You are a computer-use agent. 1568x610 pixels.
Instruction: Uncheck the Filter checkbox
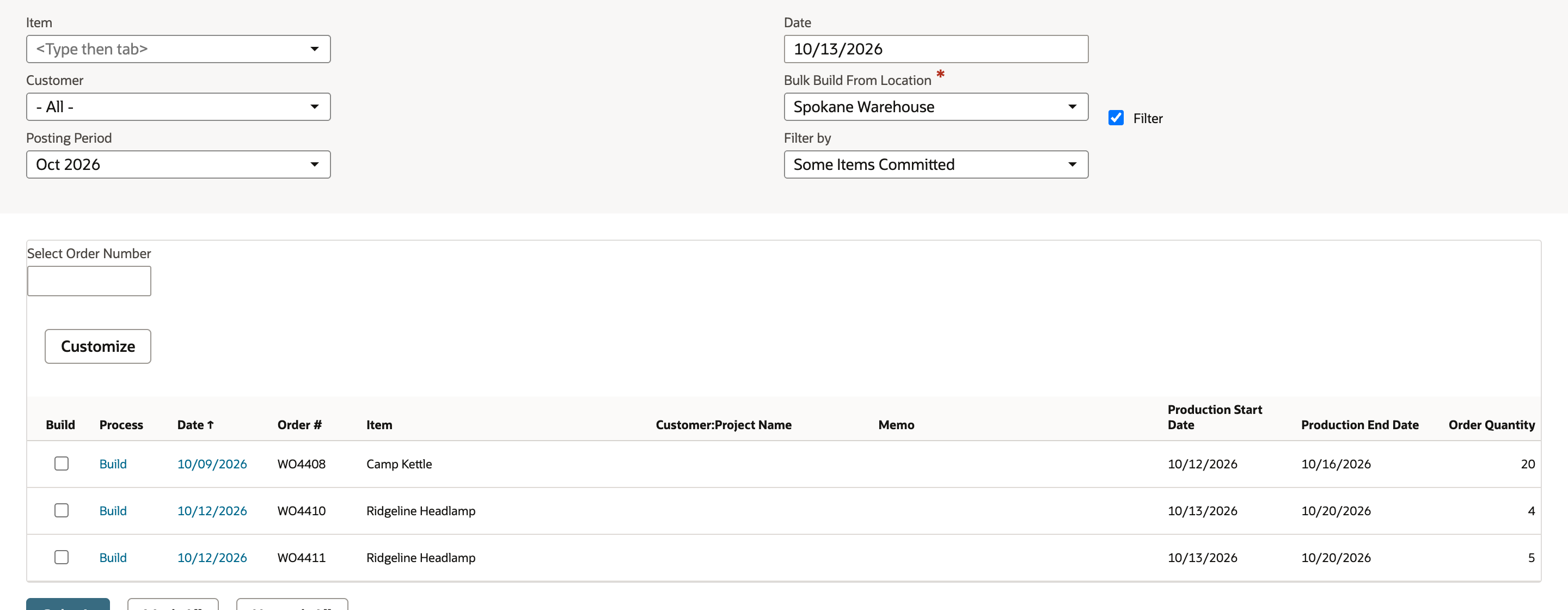[x=1116, y=118]
